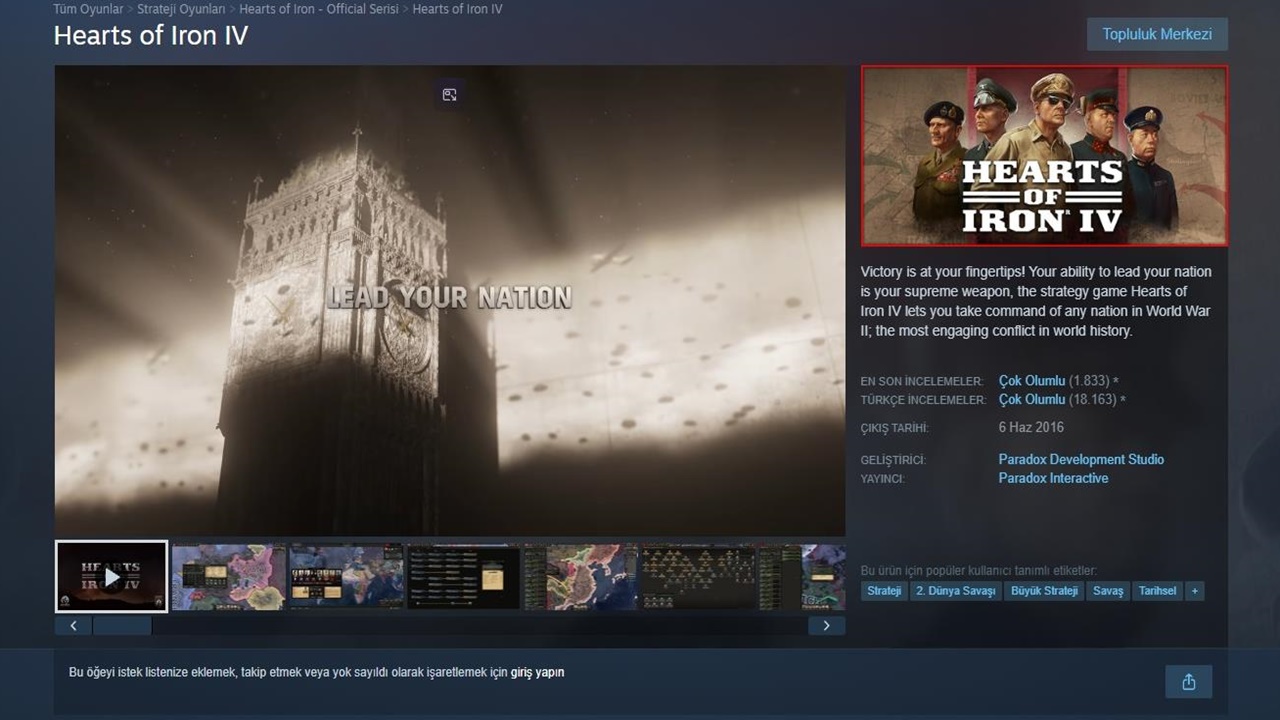Click the main trailer video player
Viewport: 1280px width, 720px height.
(x=450, y=301)
